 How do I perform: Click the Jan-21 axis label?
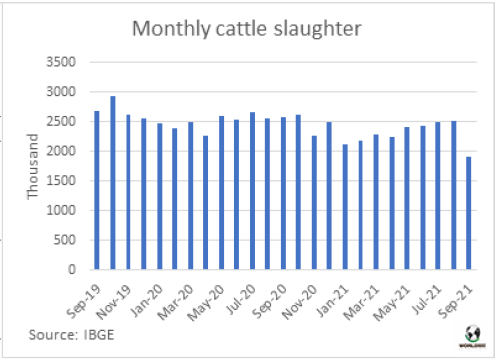332,300
